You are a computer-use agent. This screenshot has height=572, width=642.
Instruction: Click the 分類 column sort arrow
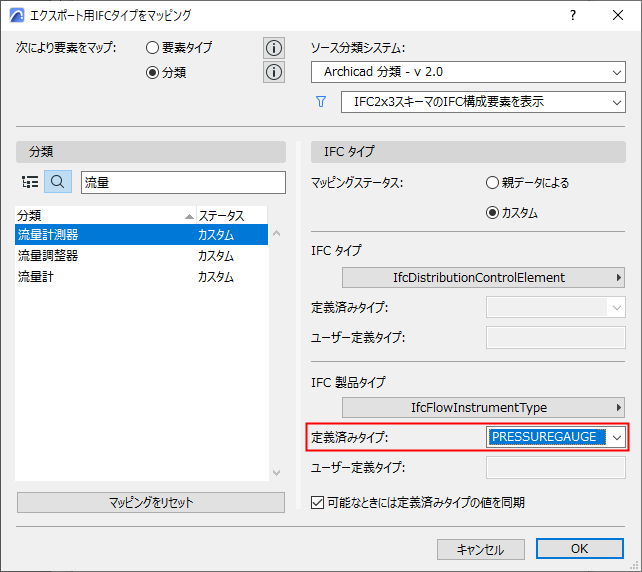point(189,216)
